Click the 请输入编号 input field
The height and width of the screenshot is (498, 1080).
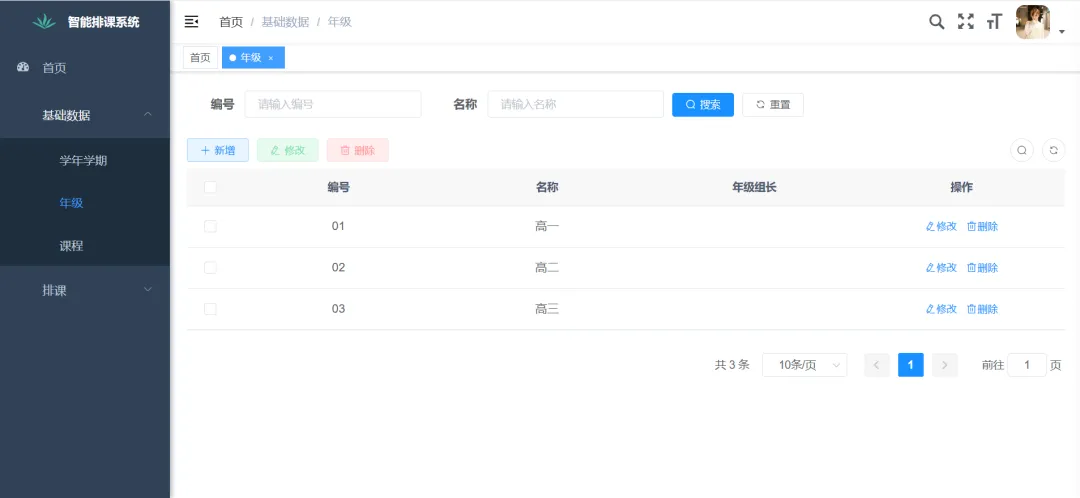[332, 104]
